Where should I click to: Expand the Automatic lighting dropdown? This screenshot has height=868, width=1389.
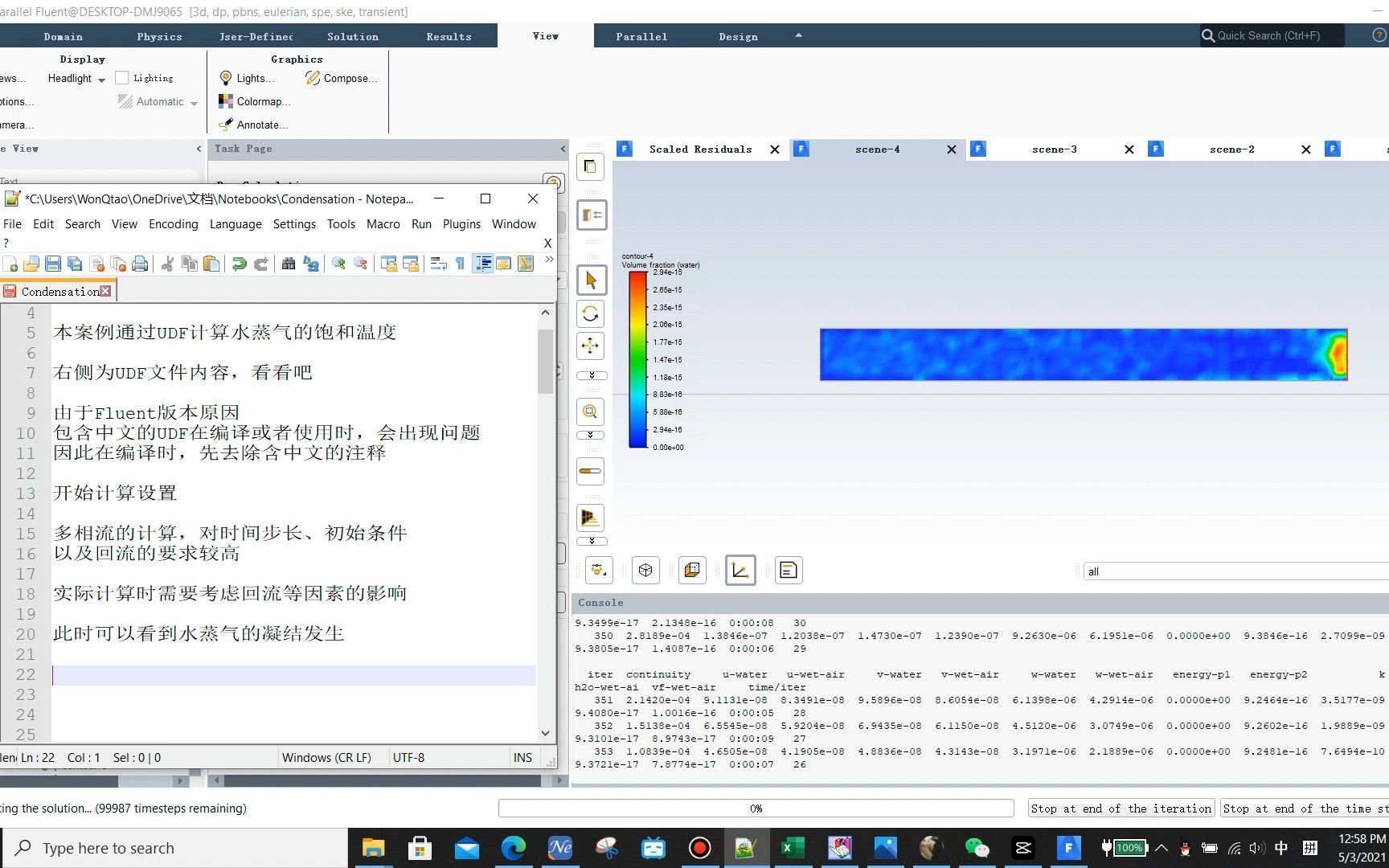(x=193, y=101)
